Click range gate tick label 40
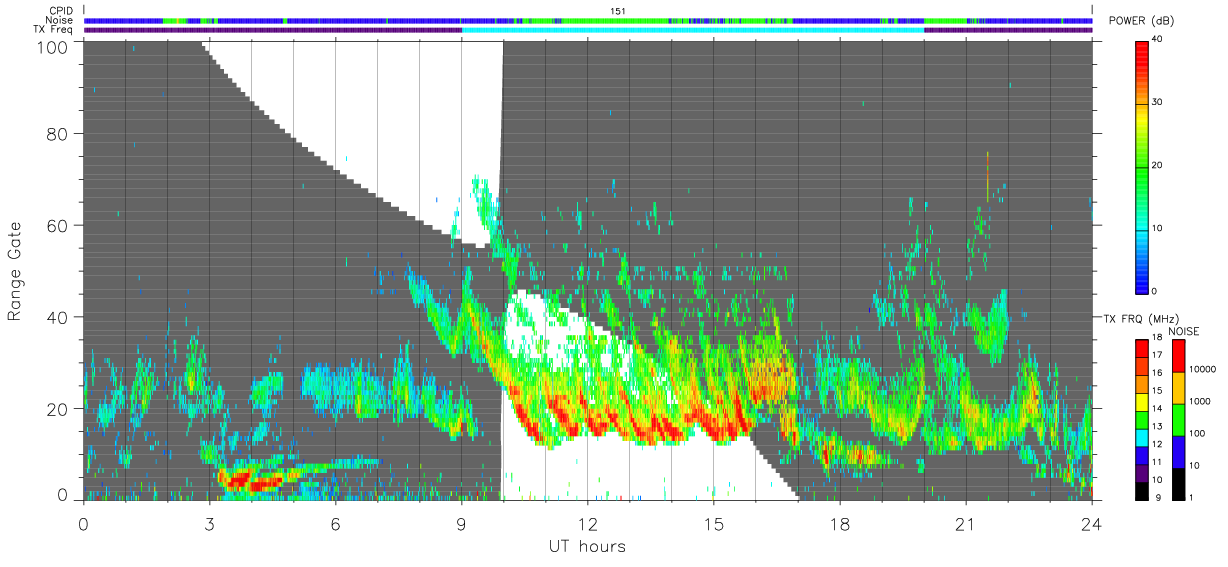1228x567 pixels. coord(58,317)
